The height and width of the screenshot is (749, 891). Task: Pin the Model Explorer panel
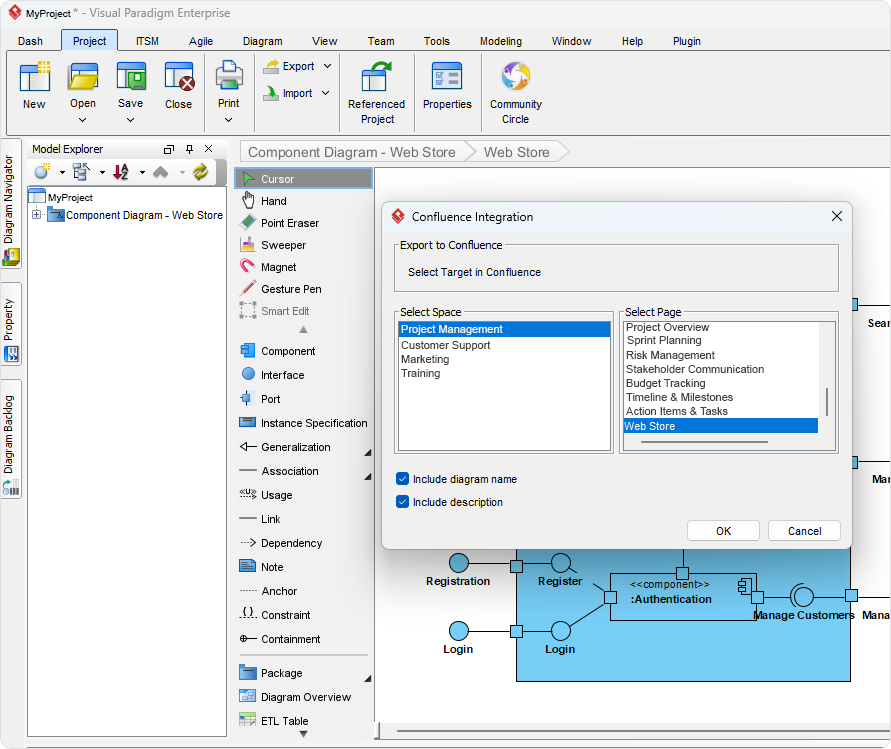tap(189, 149)
